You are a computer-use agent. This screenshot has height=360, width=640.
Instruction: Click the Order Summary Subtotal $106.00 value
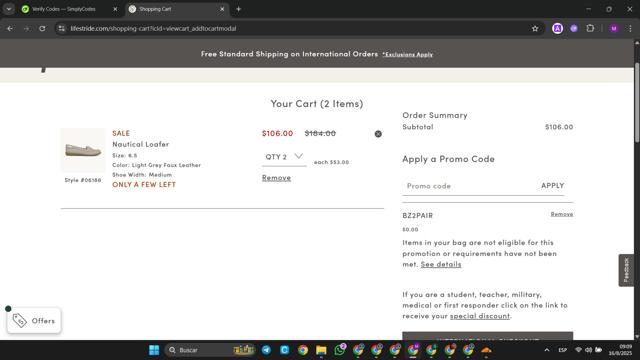point(559,127)
